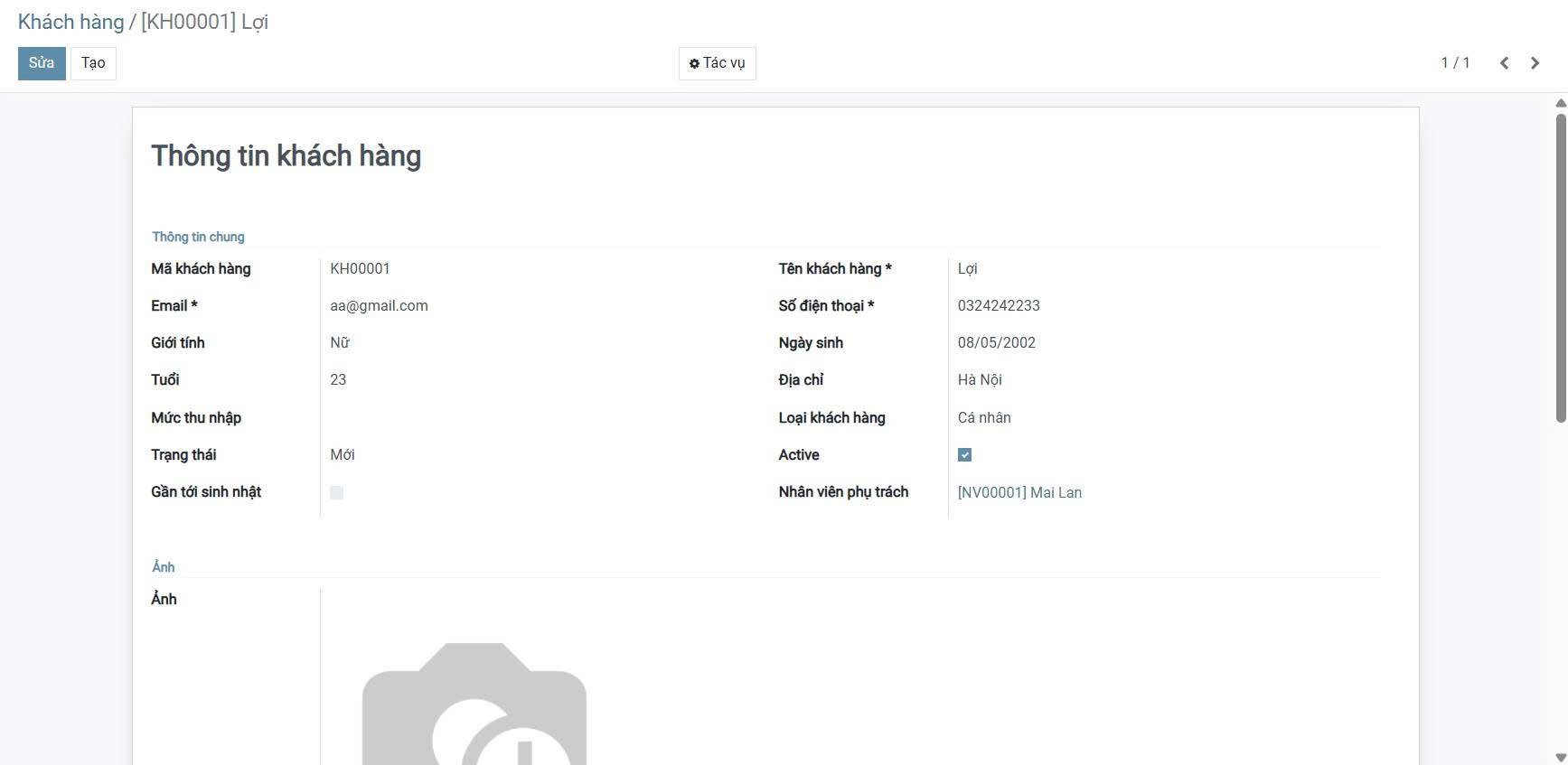Go to the previous record arrow
Image resolution: width=1568 pixels, height=765 pixels.
[x=1504, y=63]
